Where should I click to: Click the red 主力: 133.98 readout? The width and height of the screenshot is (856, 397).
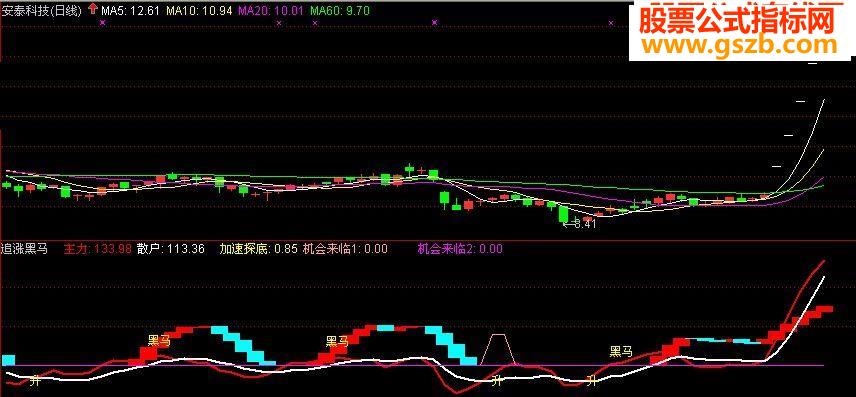98,249
